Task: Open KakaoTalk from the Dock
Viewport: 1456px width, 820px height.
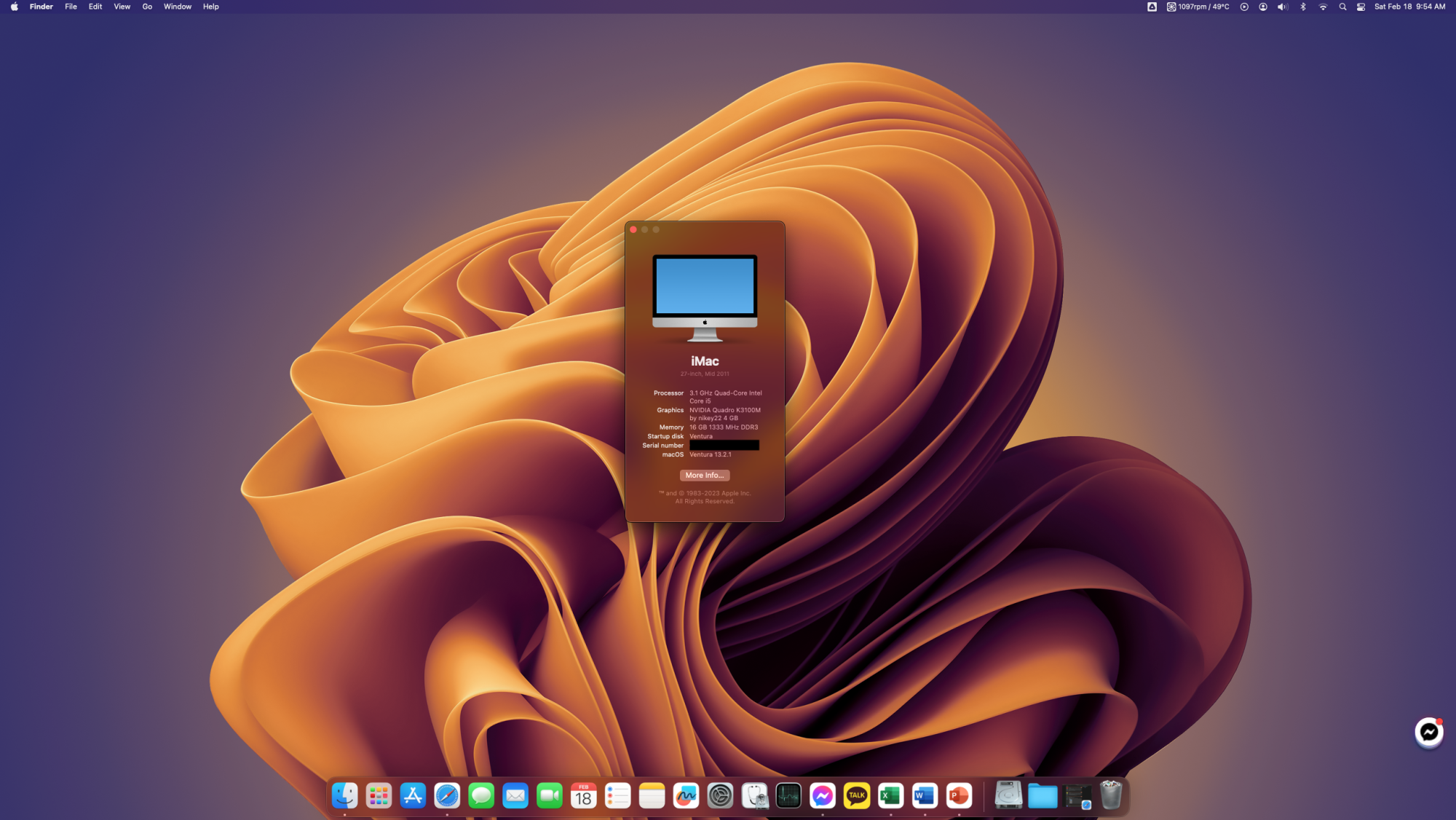Action: click(x=857, y=795)
